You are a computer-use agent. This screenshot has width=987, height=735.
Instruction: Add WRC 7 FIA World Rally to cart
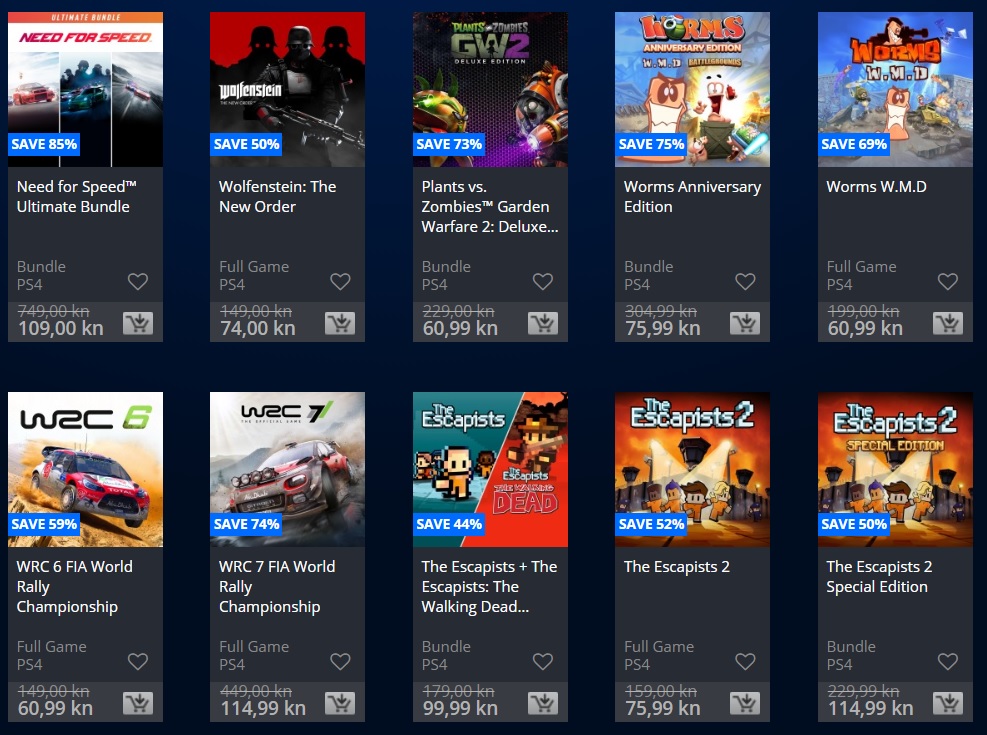pyautogui.click(x=340, y=704)
